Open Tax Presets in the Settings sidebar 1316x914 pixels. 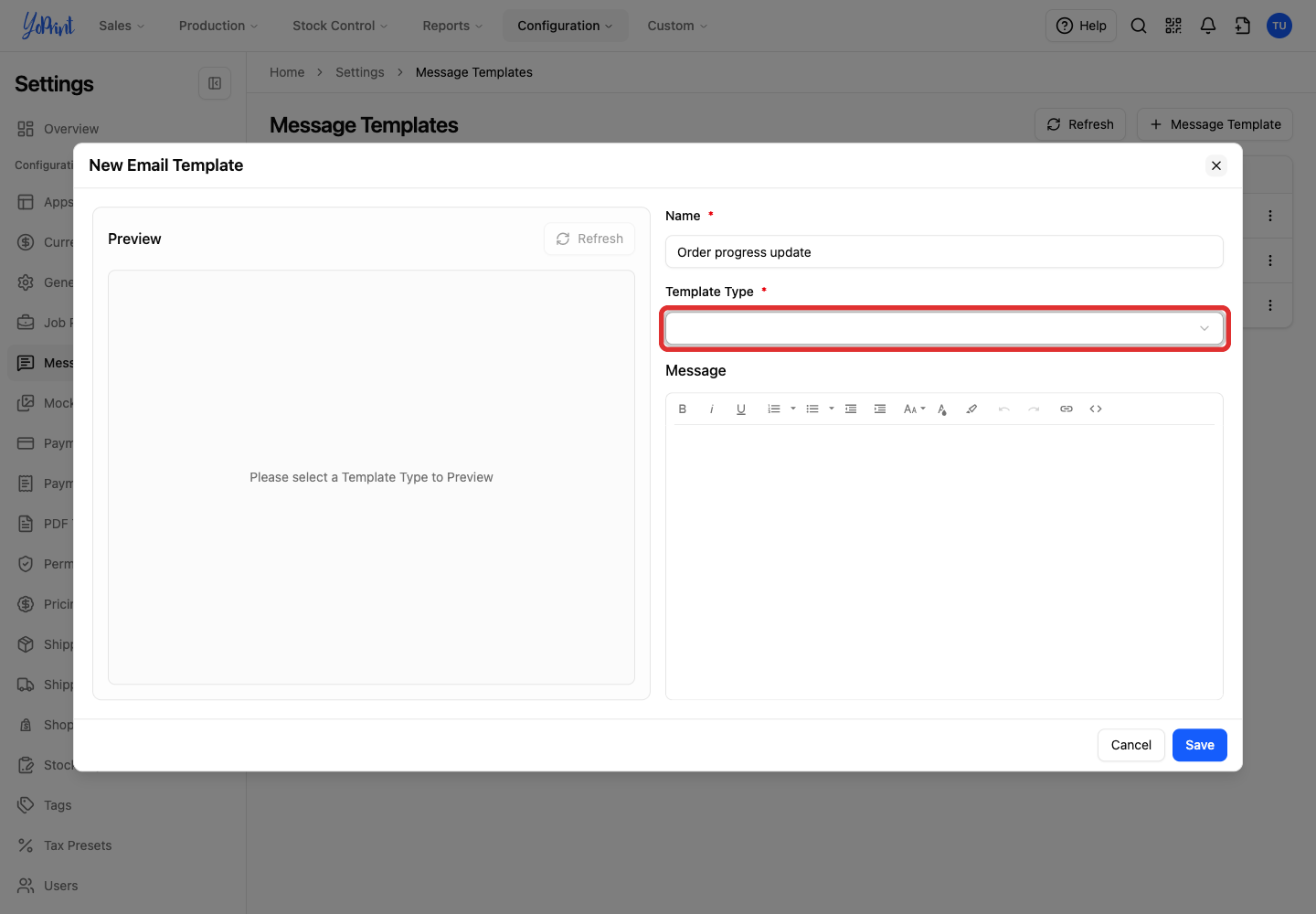point(78,845)
